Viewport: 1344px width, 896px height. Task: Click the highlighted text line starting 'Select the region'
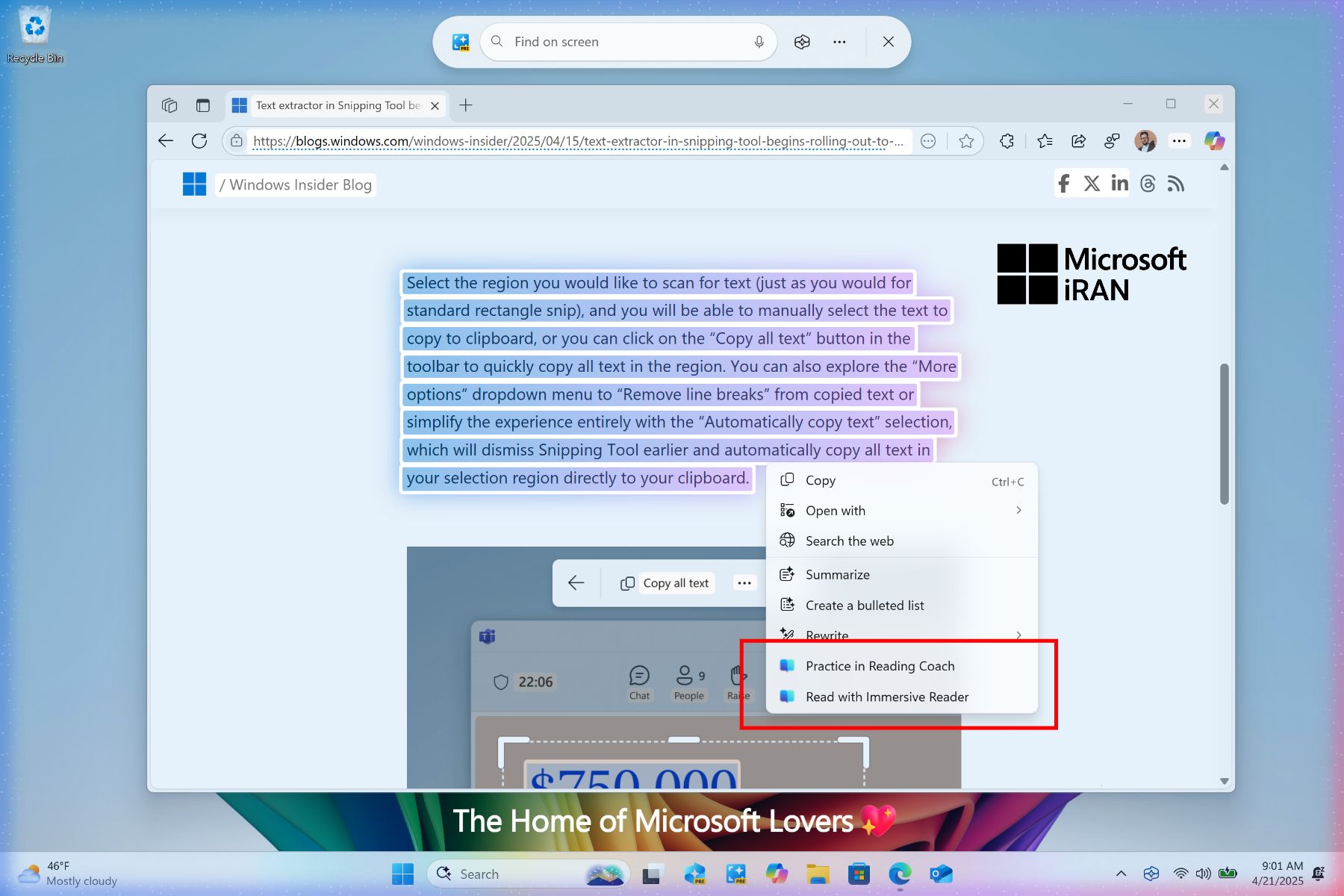click(659, 283)
